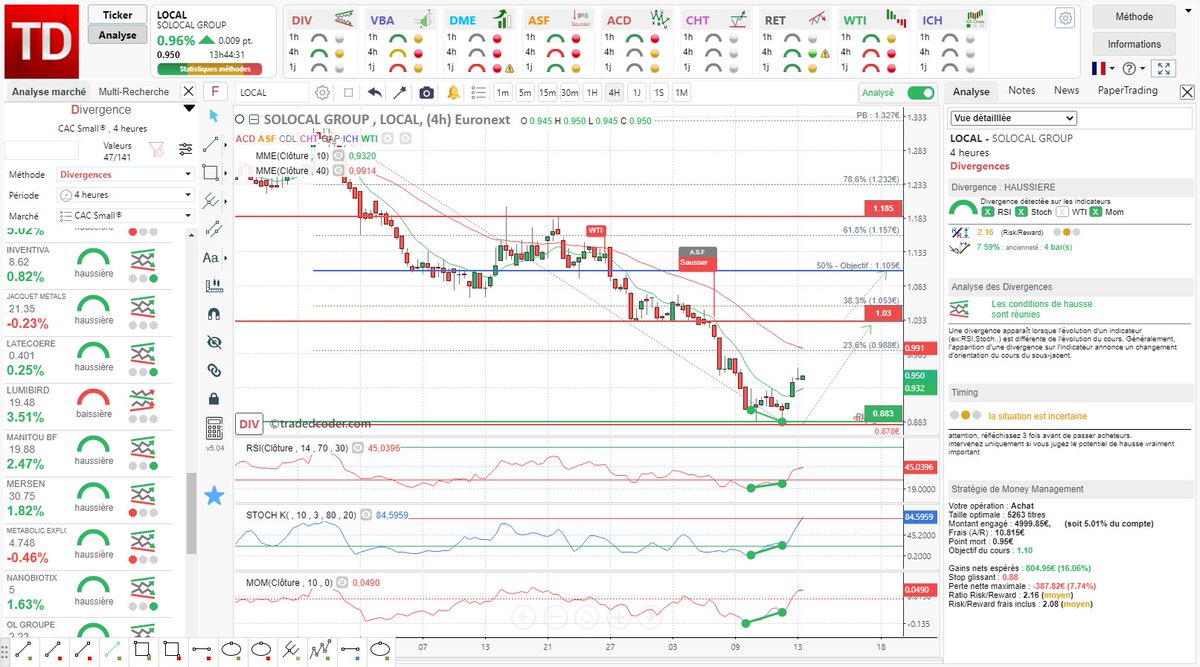1200x667 pixels.
Task: Click the undo arrow in chart toolbar
Action: 375,92
